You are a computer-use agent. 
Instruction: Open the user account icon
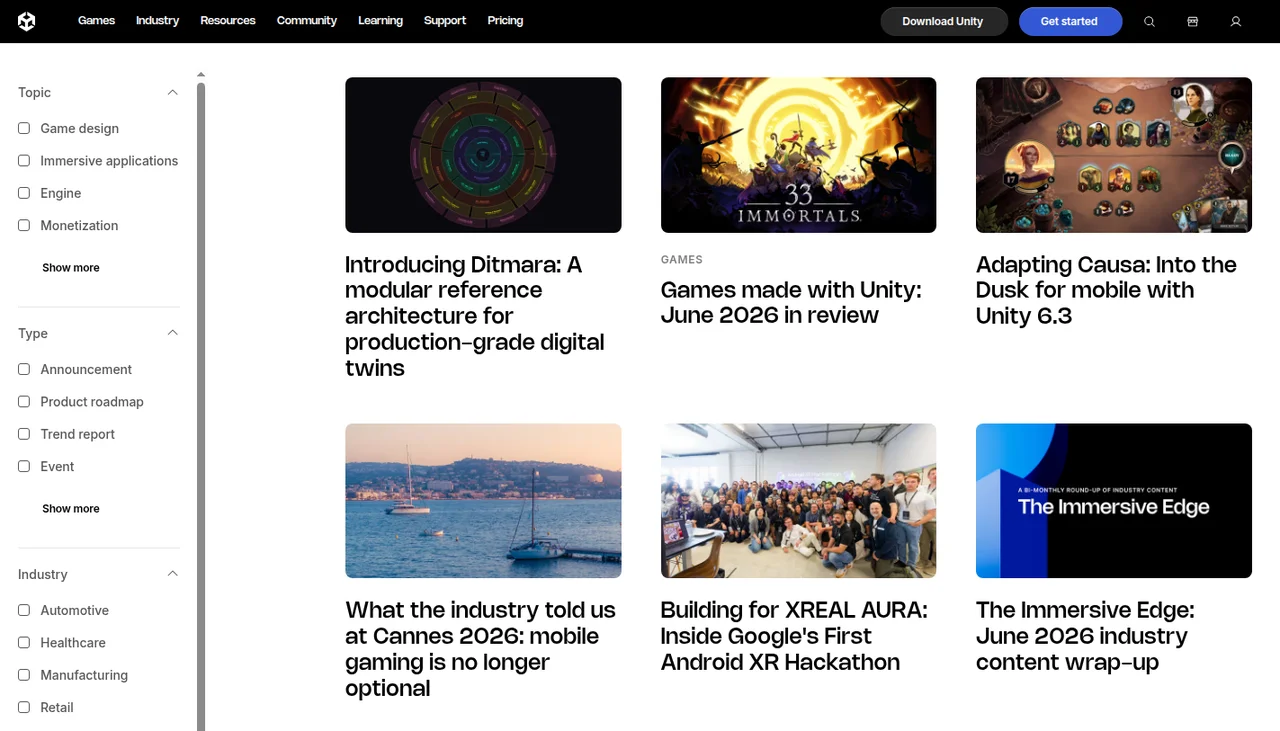1236,21
